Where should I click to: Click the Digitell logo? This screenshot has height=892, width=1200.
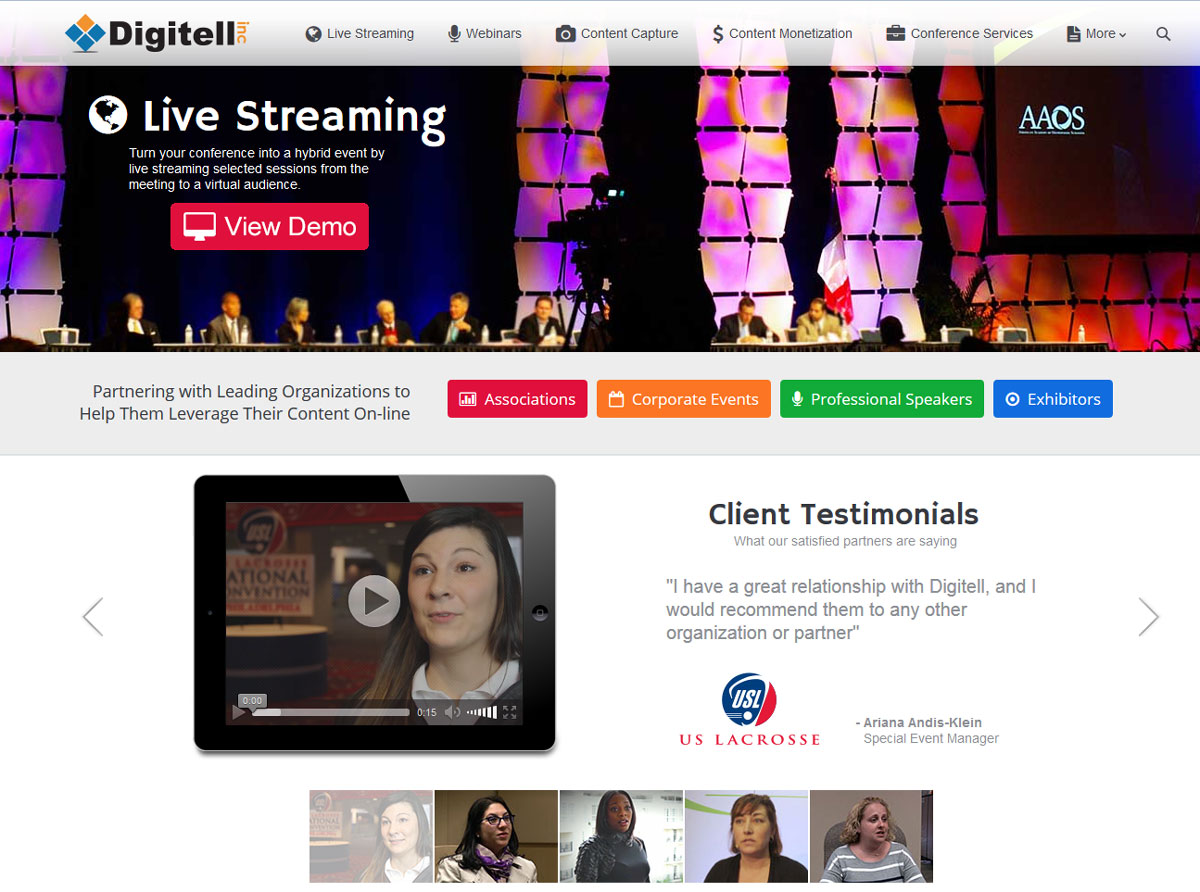pos(156,33)
